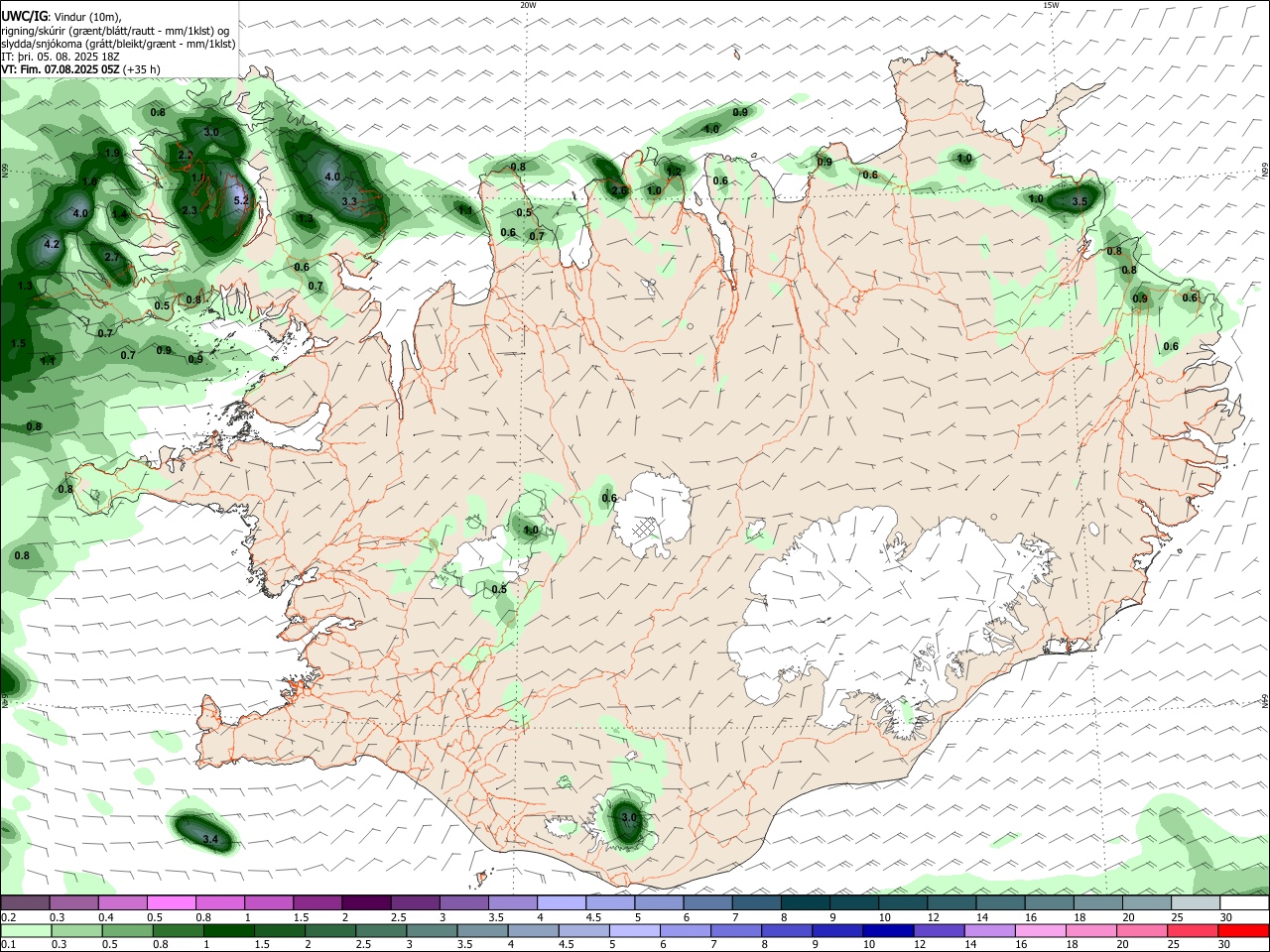Click the 20W longitude label
The height and width of the screenshot is (952, 1270).
(x=528, y=5)
